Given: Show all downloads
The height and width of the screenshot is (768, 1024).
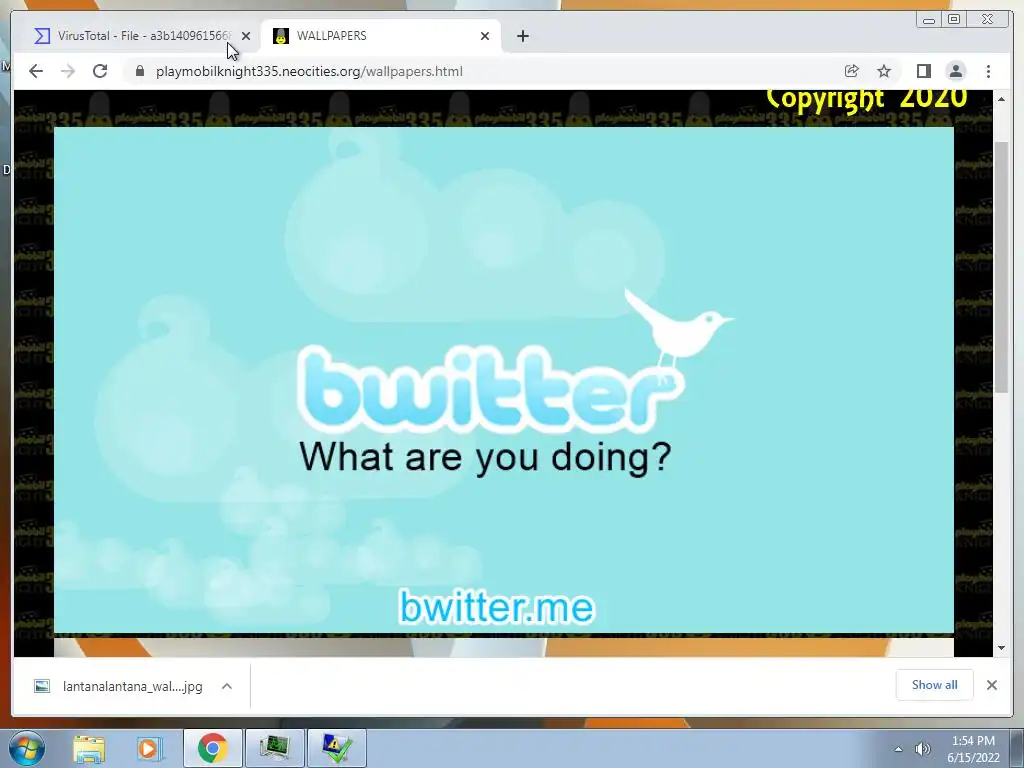Looking at the screenshot, I should (x=935, y=685).
